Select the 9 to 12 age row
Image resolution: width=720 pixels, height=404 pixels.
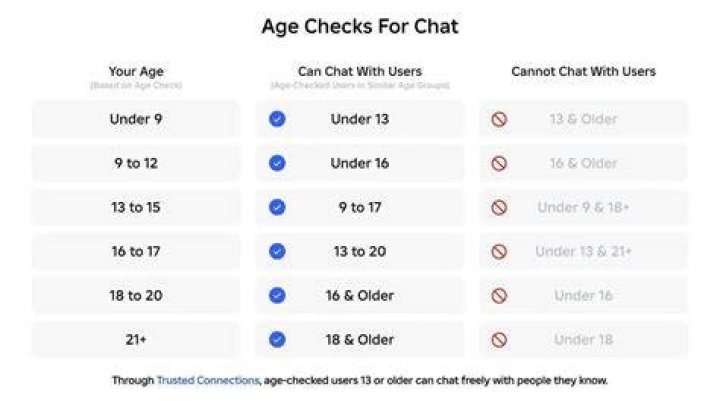[136, 163]
